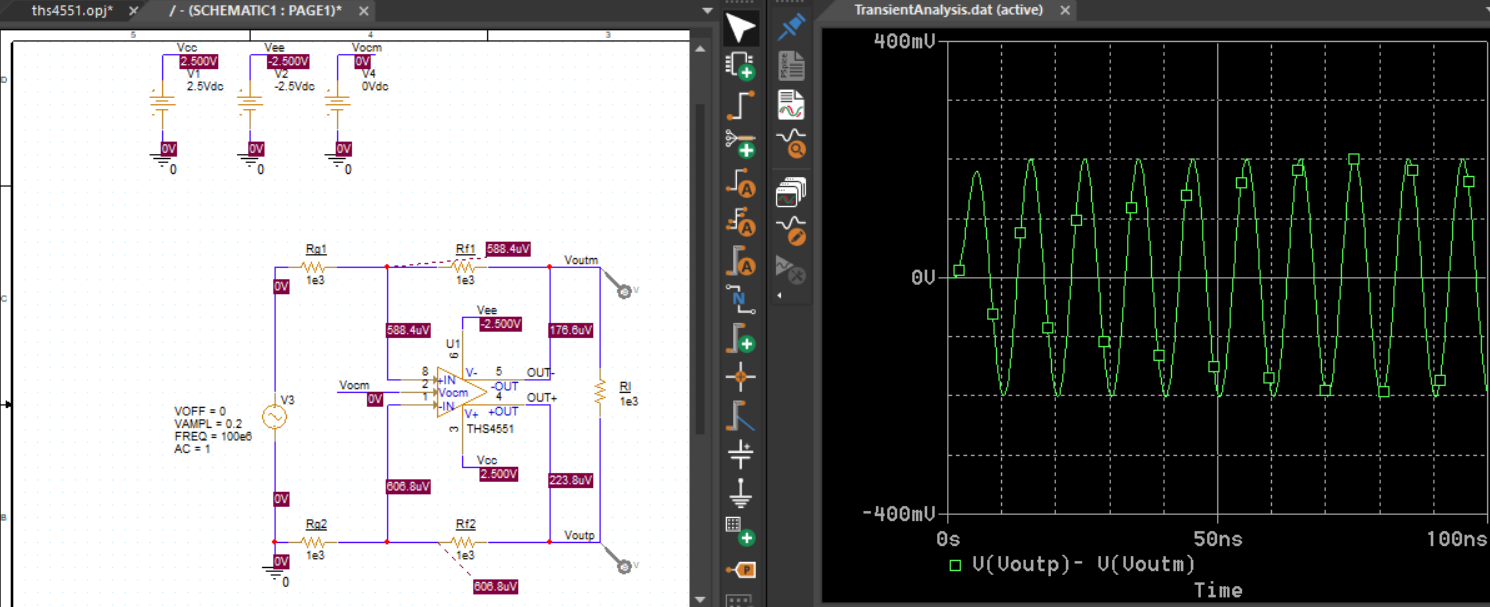Choose Auto Wire multiple points tool
The height and width of the screenshot is (607, 1490).
pyautogui.click(x=740, y=222)
